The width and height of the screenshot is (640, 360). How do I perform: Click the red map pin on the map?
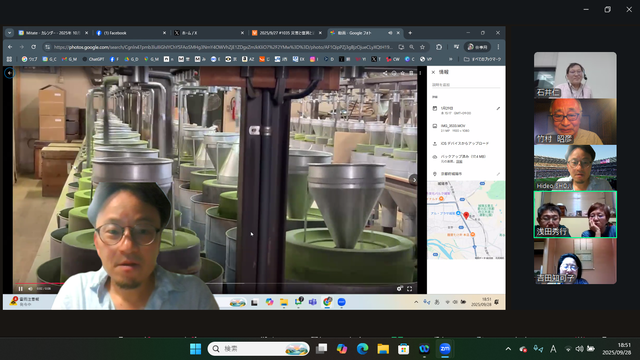466,216
